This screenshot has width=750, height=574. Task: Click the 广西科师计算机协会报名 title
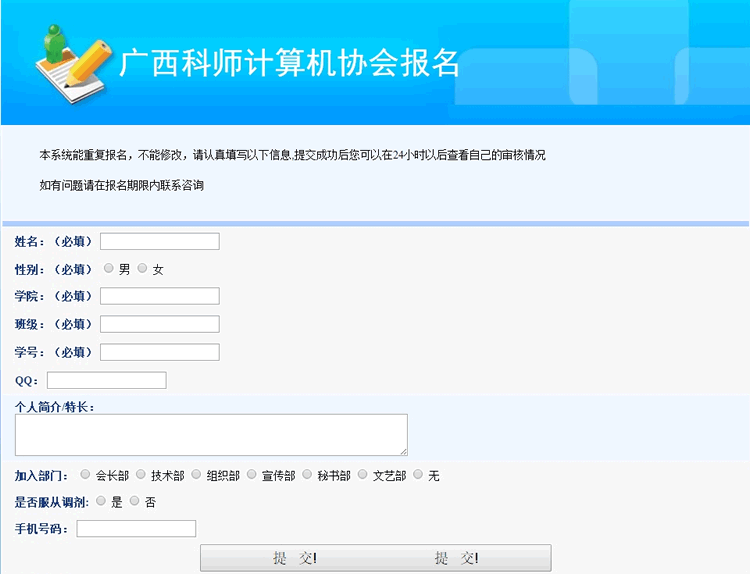(289, 63)
